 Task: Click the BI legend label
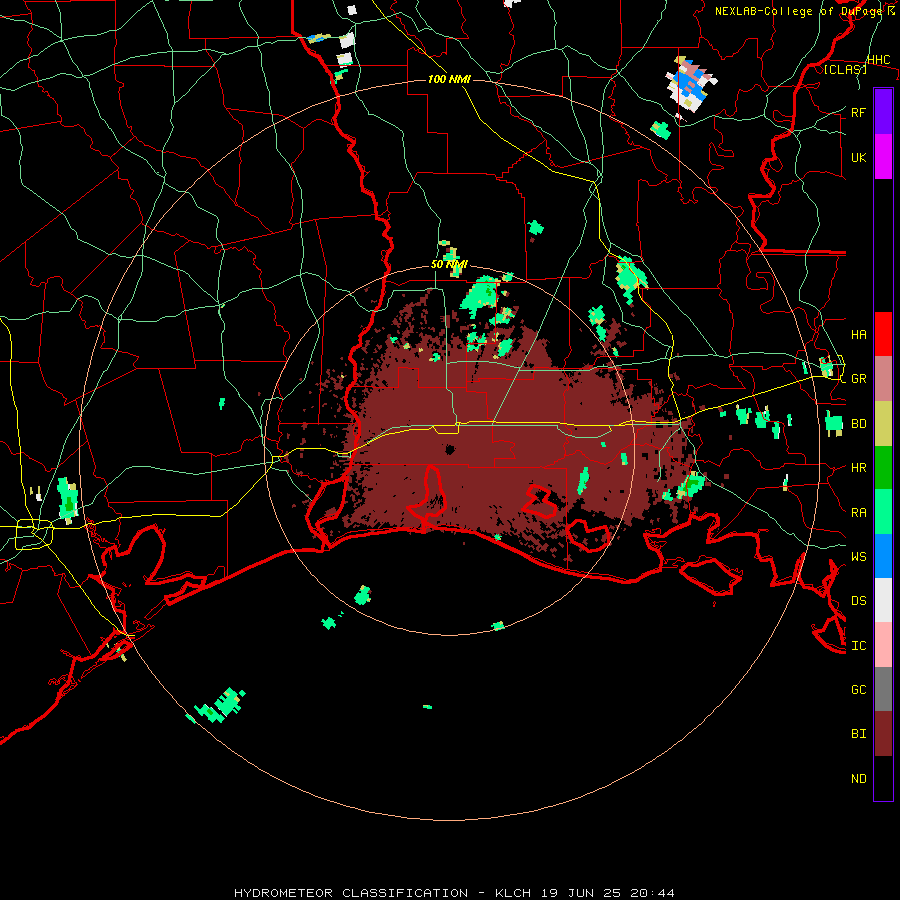859,734
